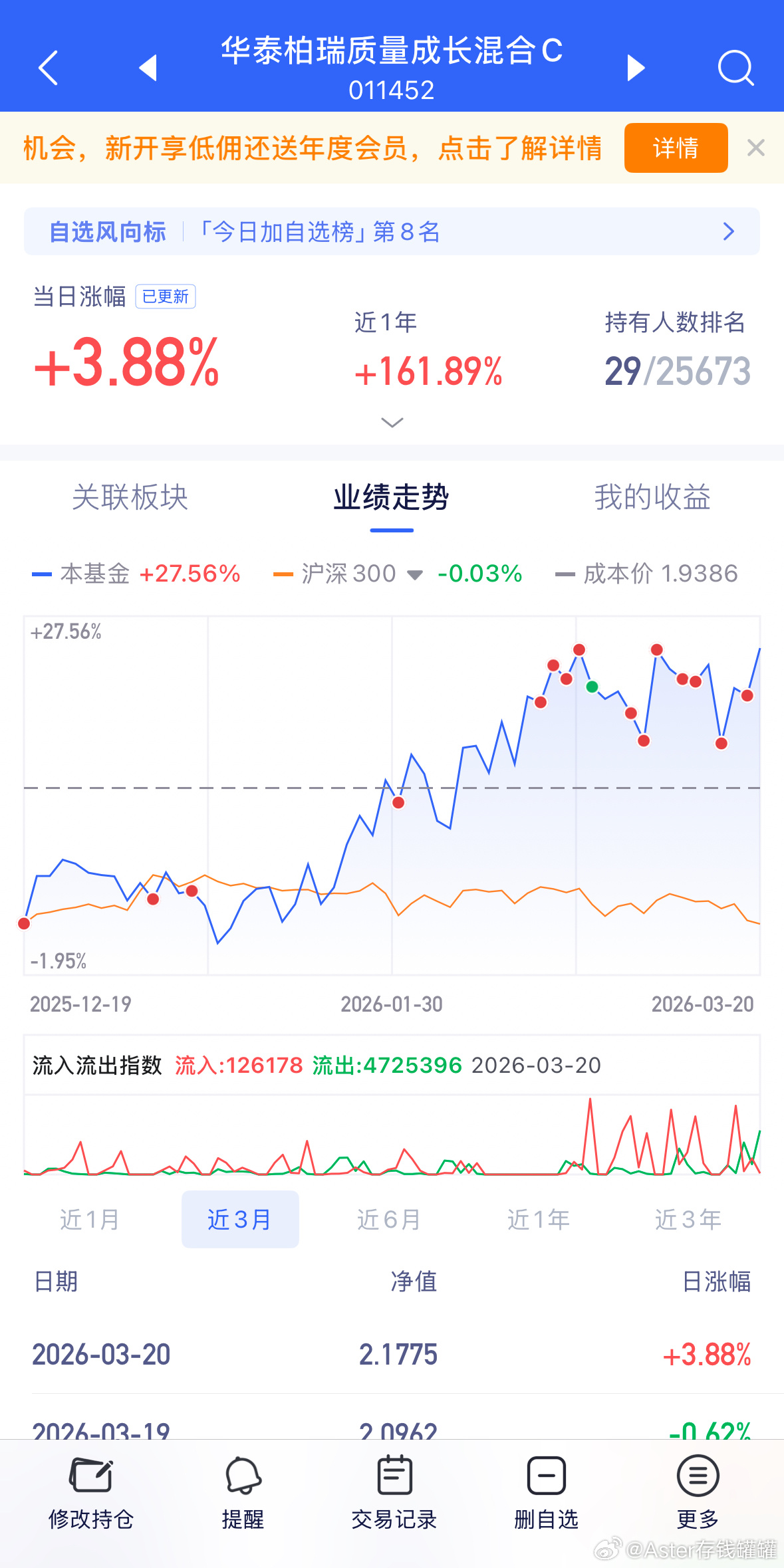
Task: Select the 近1年 period range
Action: pyautogui.click(x=539, y=1220)
